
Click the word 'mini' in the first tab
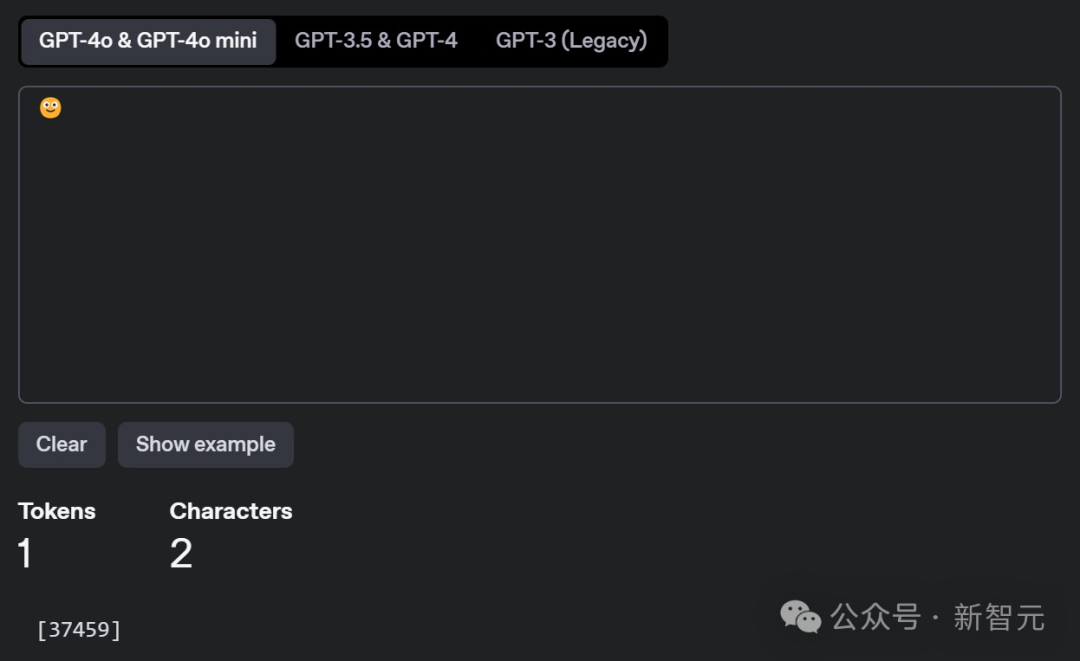[236, 41]
